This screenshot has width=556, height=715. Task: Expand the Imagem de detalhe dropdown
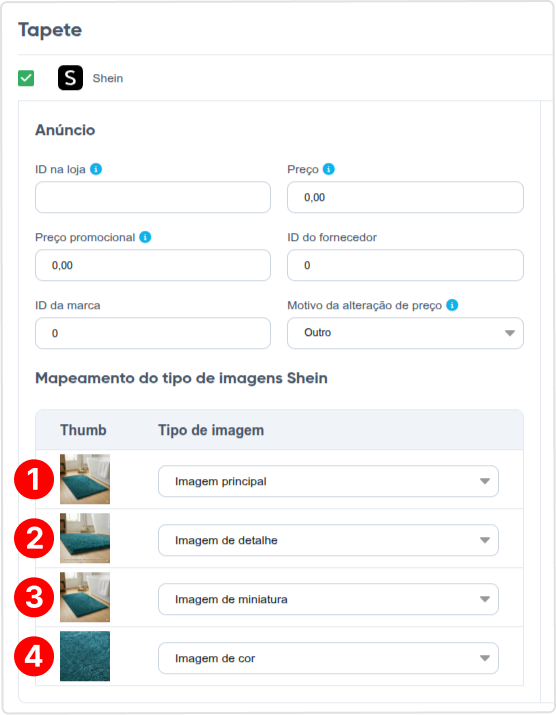click(328, 540)
